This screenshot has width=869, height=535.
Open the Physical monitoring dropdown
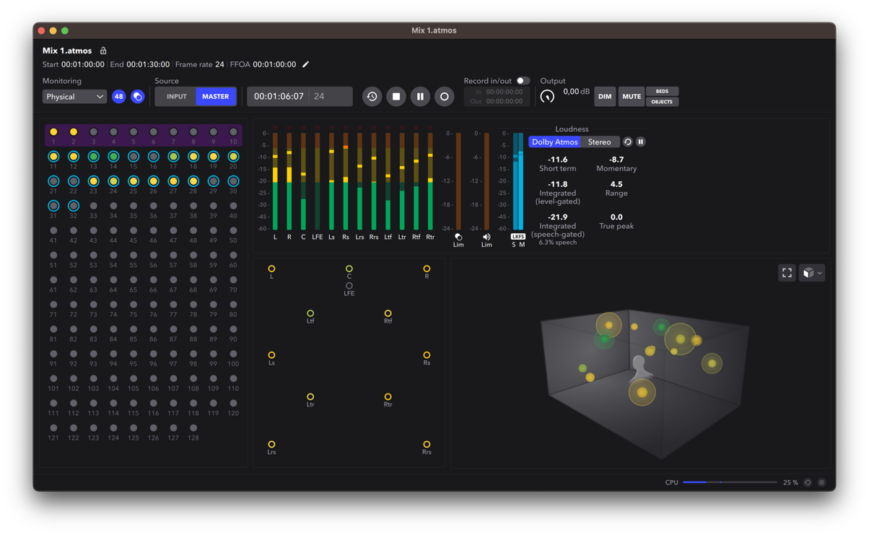(x=74, y=97)
